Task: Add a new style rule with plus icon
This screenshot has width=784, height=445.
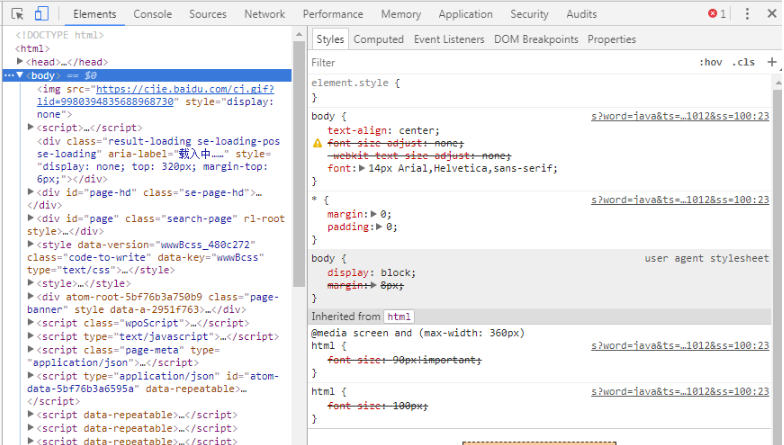Action: (x=772, y=62)
